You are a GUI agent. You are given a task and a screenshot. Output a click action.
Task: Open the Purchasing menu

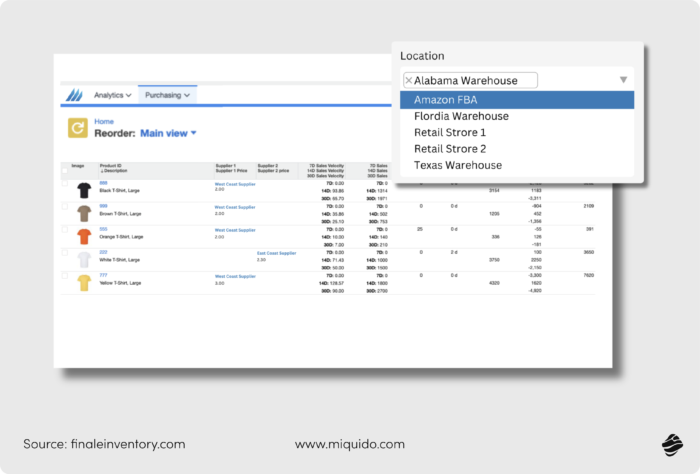point(167,95)
